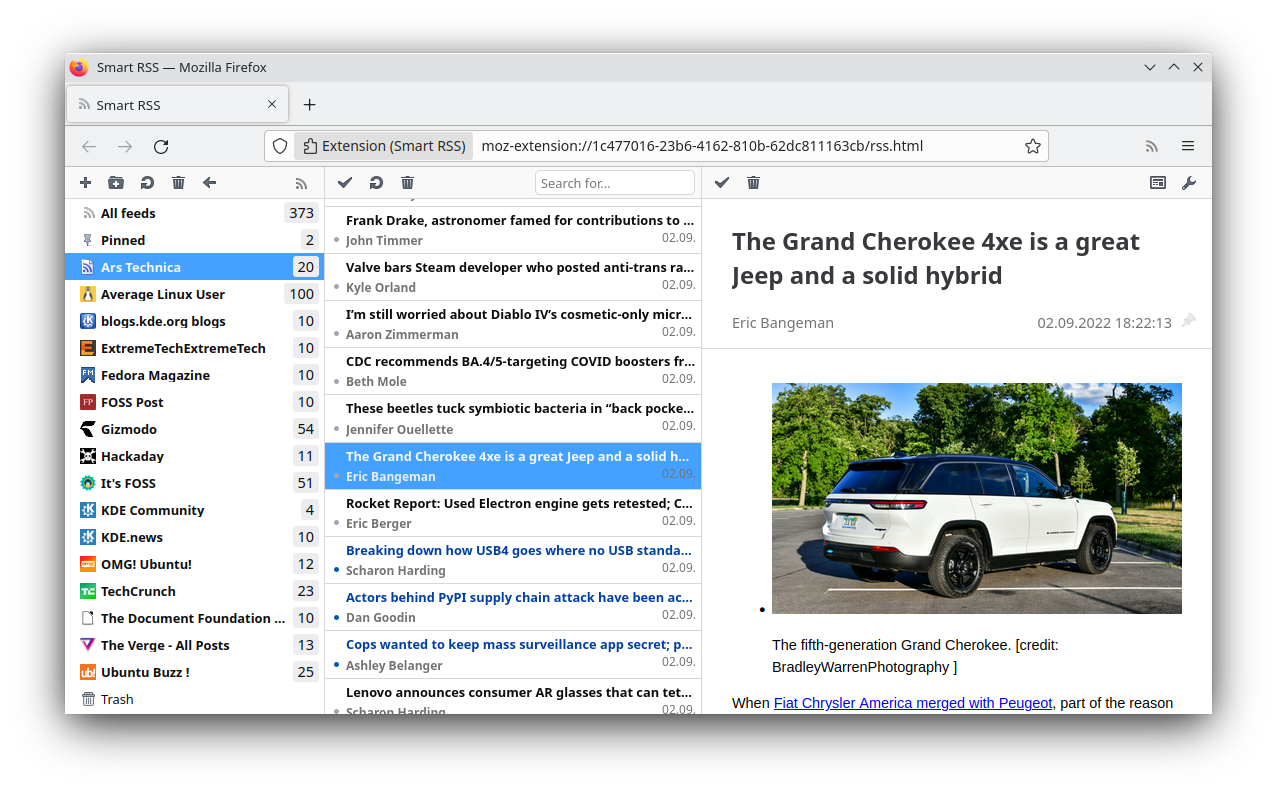Click the left arrow icon in feeds toolbar

209,183
